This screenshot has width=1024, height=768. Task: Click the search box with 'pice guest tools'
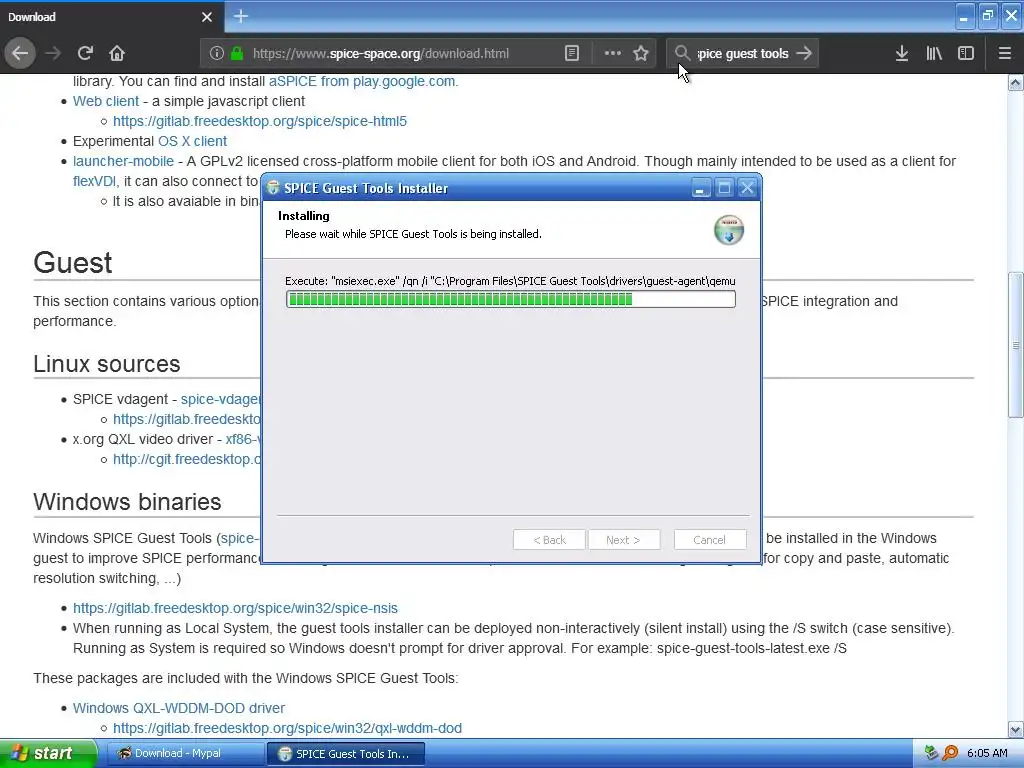click(743, 54)
